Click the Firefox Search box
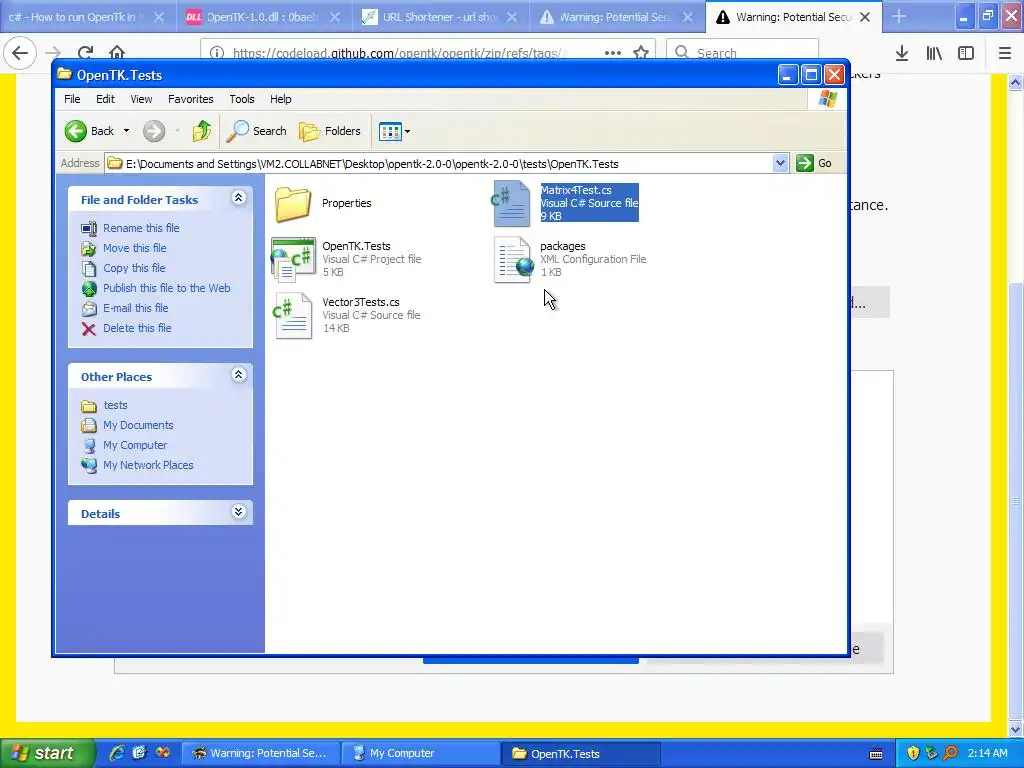1024x768 pixels. (742, 53)
